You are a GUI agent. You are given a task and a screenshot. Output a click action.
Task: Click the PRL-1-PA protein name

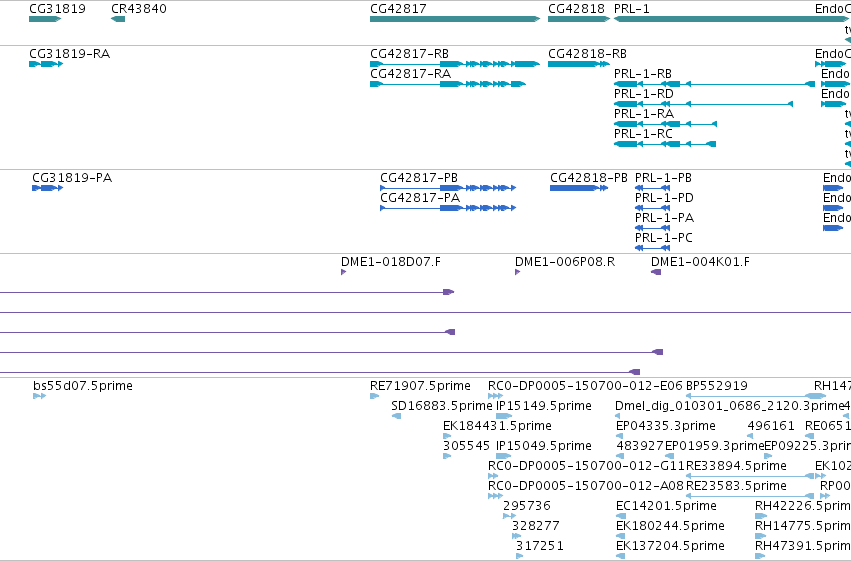pyautogui.click(x=664, y=218)
